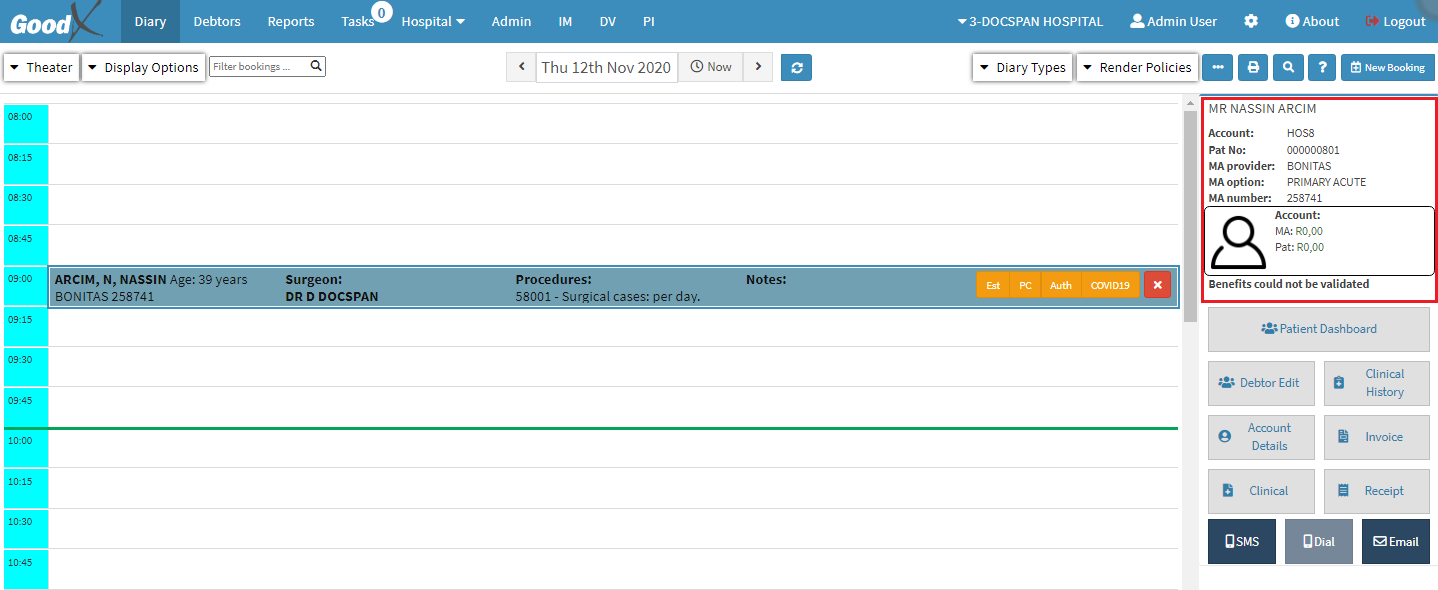Image resolution: width=1438 pixels, height=590 pixels.
Task: Click the filter bookings search icon
Action: click(316, 66)
